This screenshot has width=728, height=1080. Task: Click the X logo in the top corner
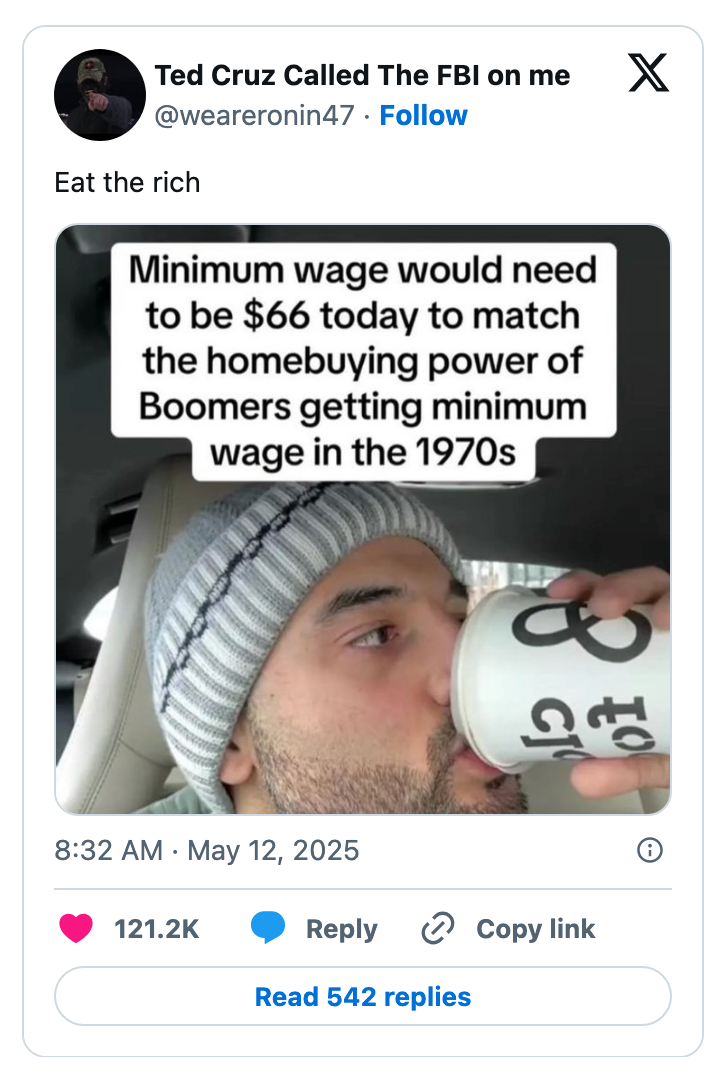tap(648, 74)
